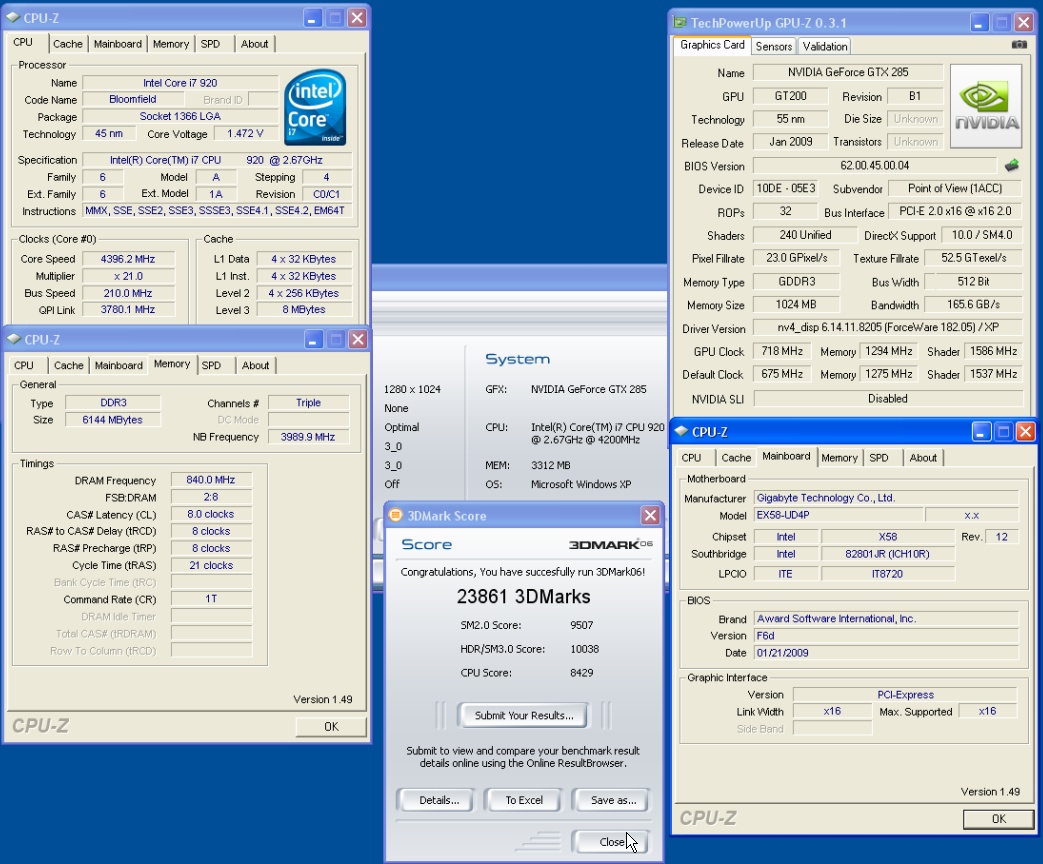Click the motherboard Model field EX58-UD4P

tap(838, 515)
